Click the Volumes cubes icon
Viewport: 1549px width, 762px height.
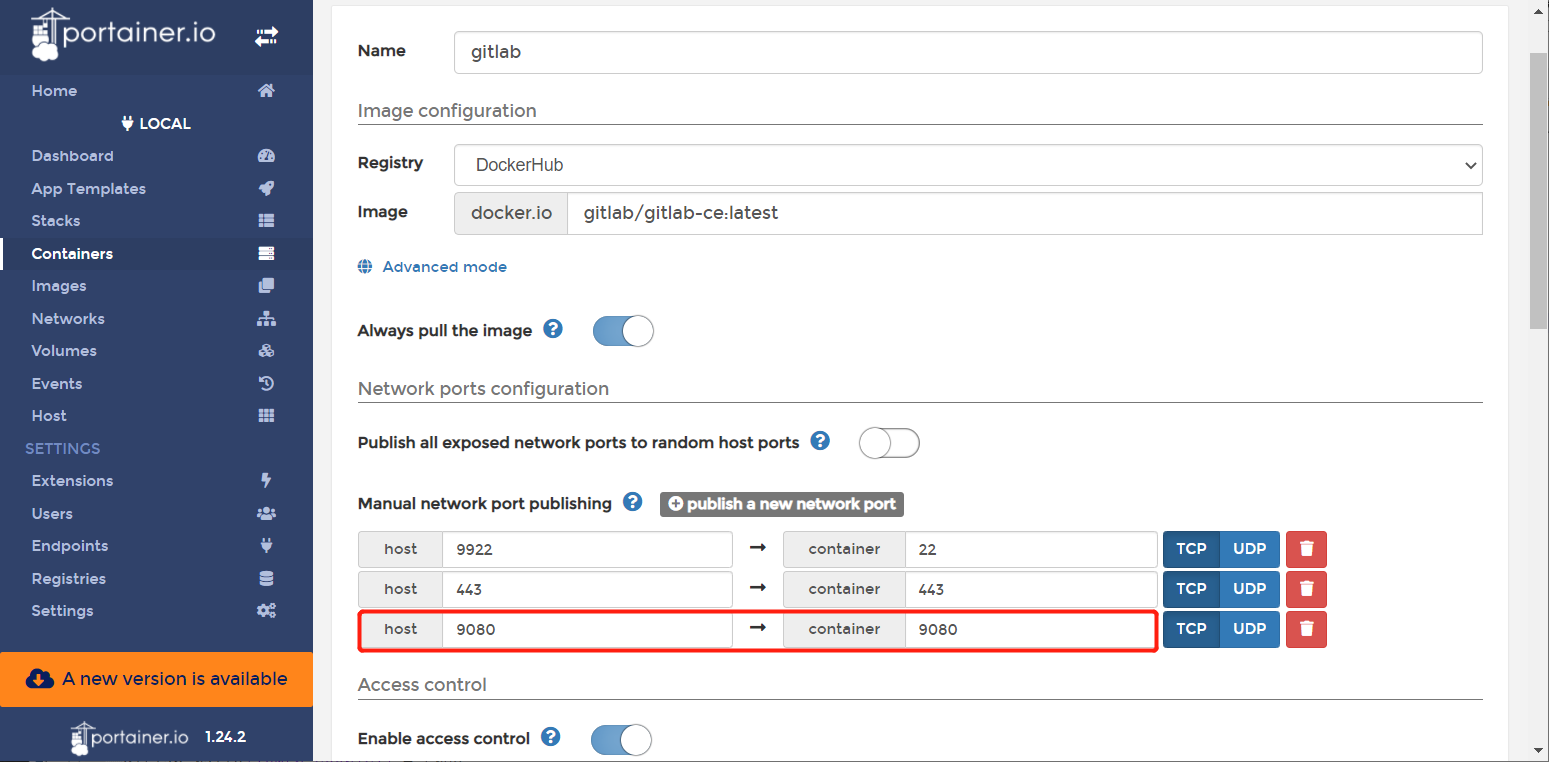click(x=266, y=351)
